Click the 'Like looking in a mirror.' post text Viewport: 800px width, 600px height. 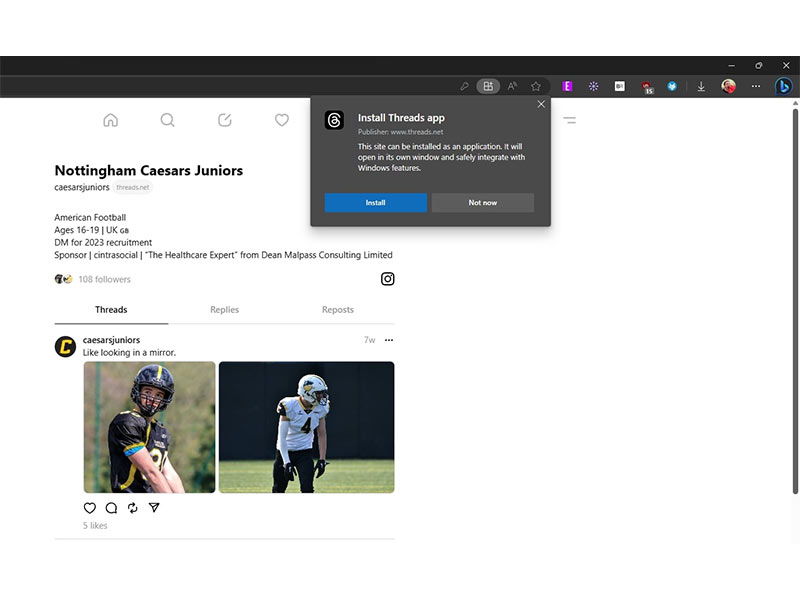click(129, 353)
